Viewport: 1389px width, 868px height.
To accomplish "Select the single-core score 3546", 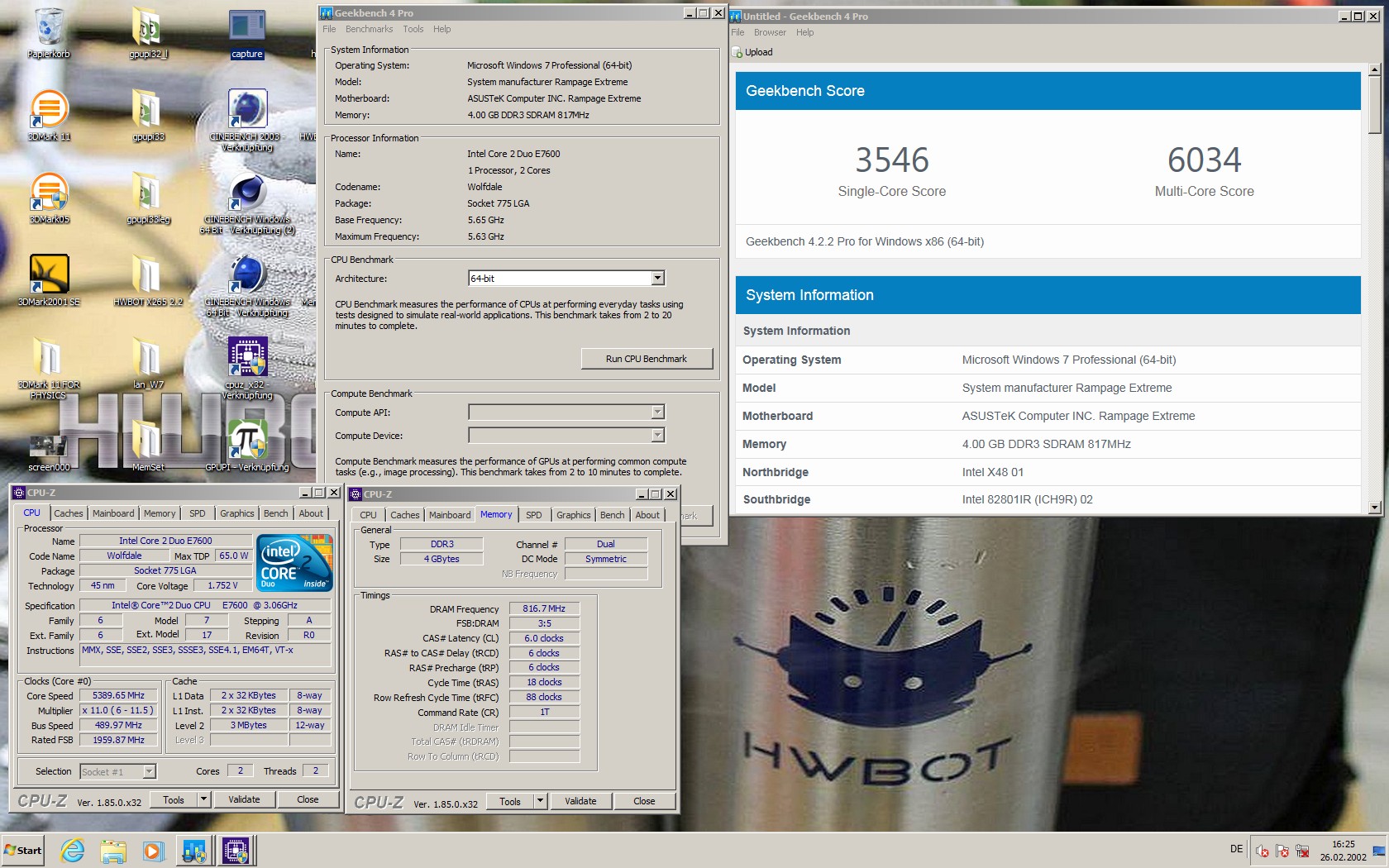I will (891, 160).
